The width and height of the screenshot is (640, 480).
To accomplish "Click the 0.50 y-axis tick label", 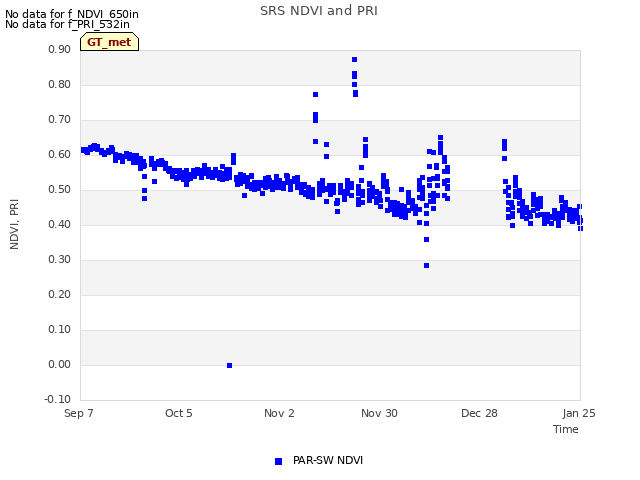I will (x=60, y=189).
